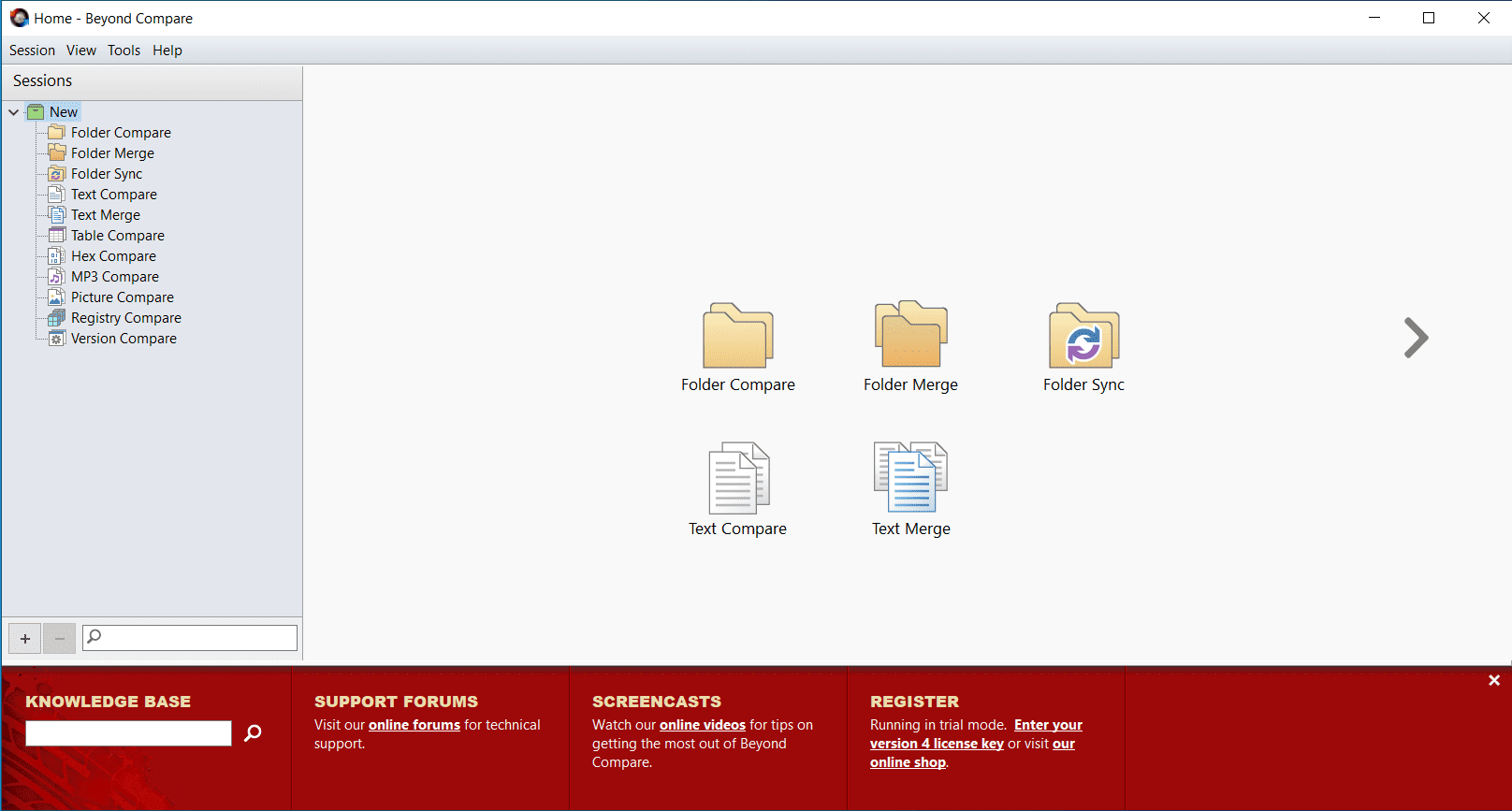Click the Text Compare icon in Sessions tree
Screen dimensions: 1512x811
pos(57,195)
